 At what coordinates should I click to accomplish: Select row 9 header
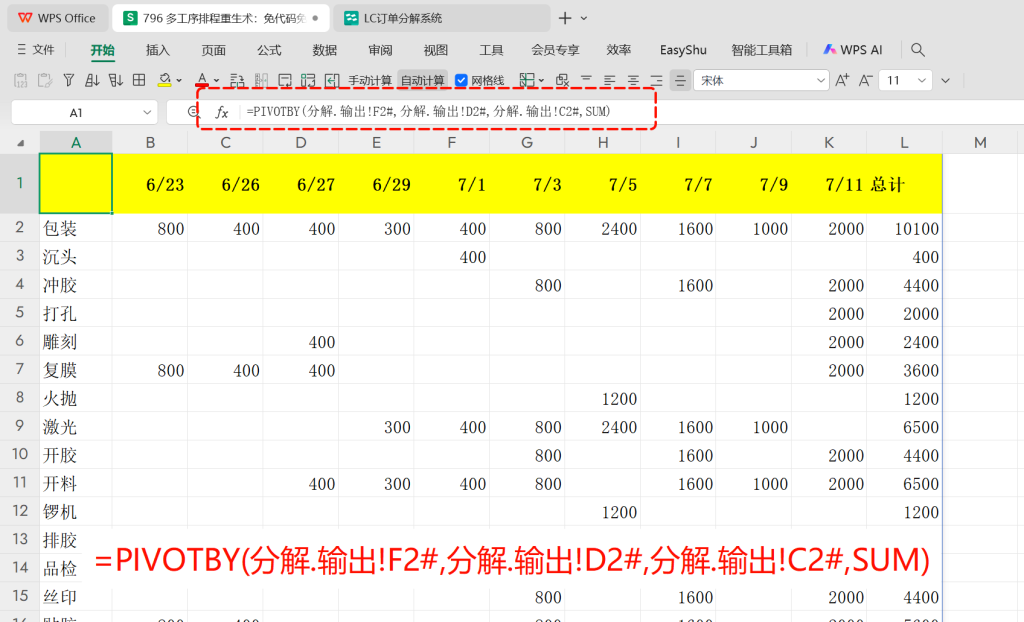pyautogui.click(x=20, y=426)
